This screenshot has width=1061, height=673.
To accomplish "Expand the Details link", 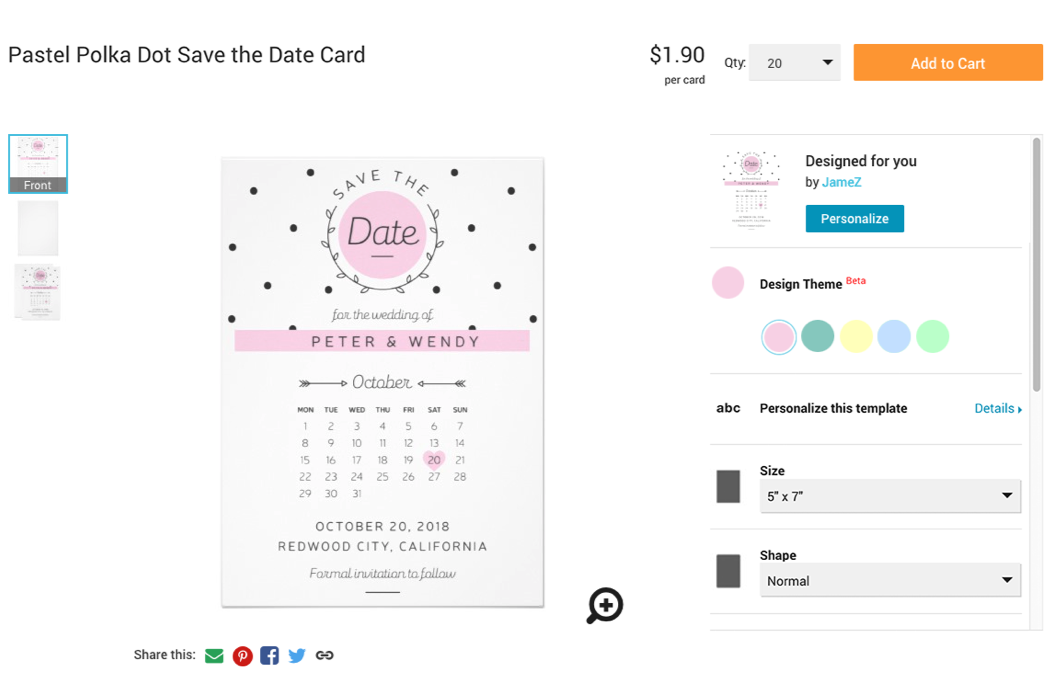I will [998, 409].
